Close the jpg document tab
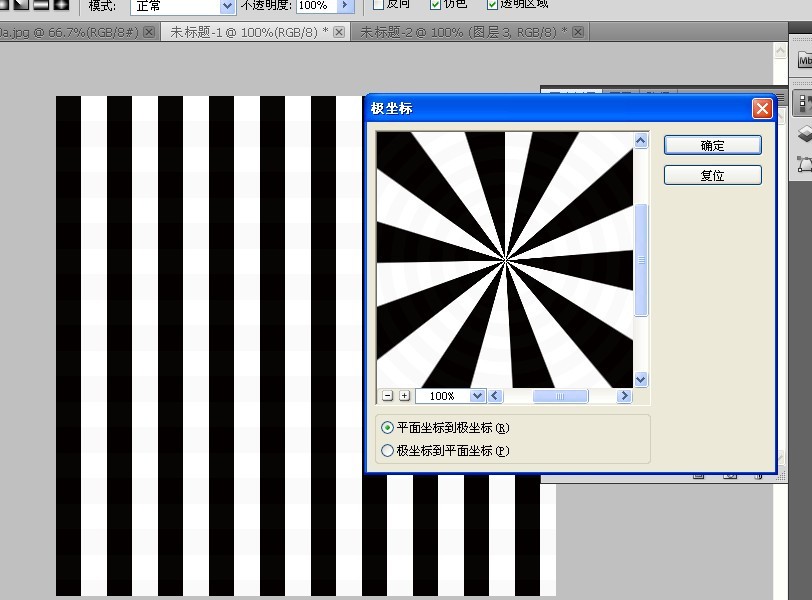The width and height of the screenshot is (812, 600). [149, 32]
